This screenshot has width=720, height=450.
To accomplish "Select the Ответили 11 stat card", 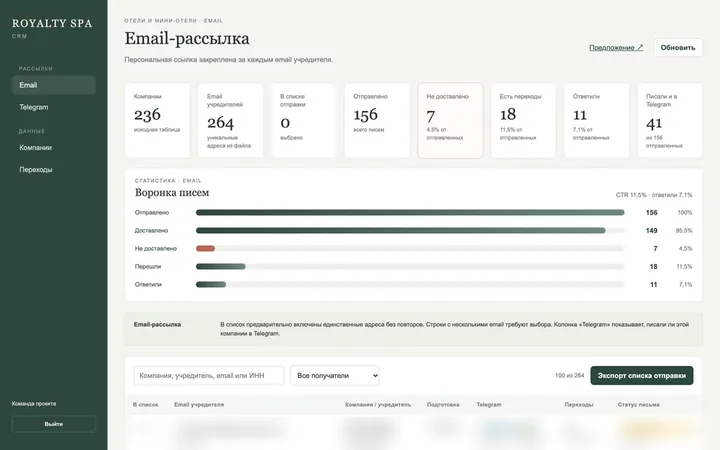I will (x=596, y=120).
